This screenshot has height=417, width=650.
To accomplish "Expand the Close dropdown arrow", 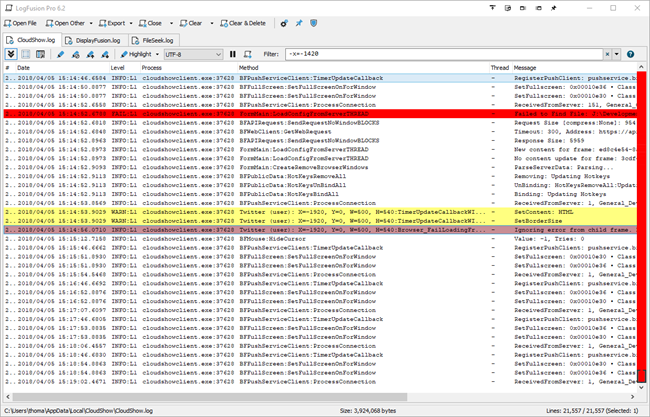I will pyautogui.click(x=171, y=23).
